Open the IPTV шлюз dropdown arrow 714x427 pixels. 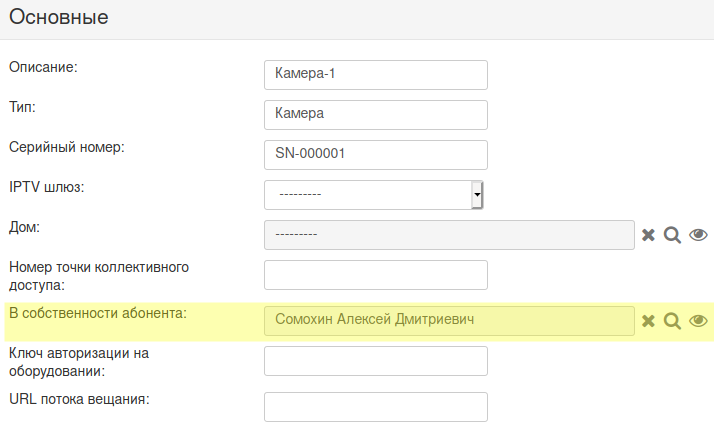pyautogui.click(x=477, y=195)
